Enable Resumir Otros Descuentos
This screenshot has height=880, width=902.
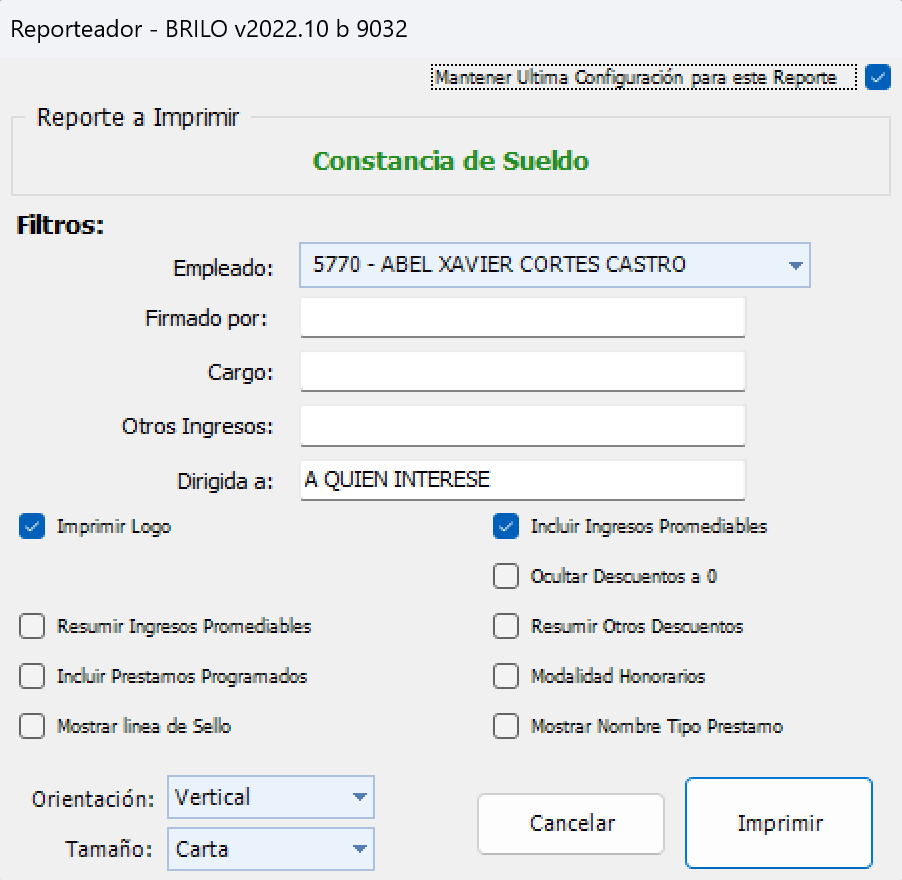[505, 626]
